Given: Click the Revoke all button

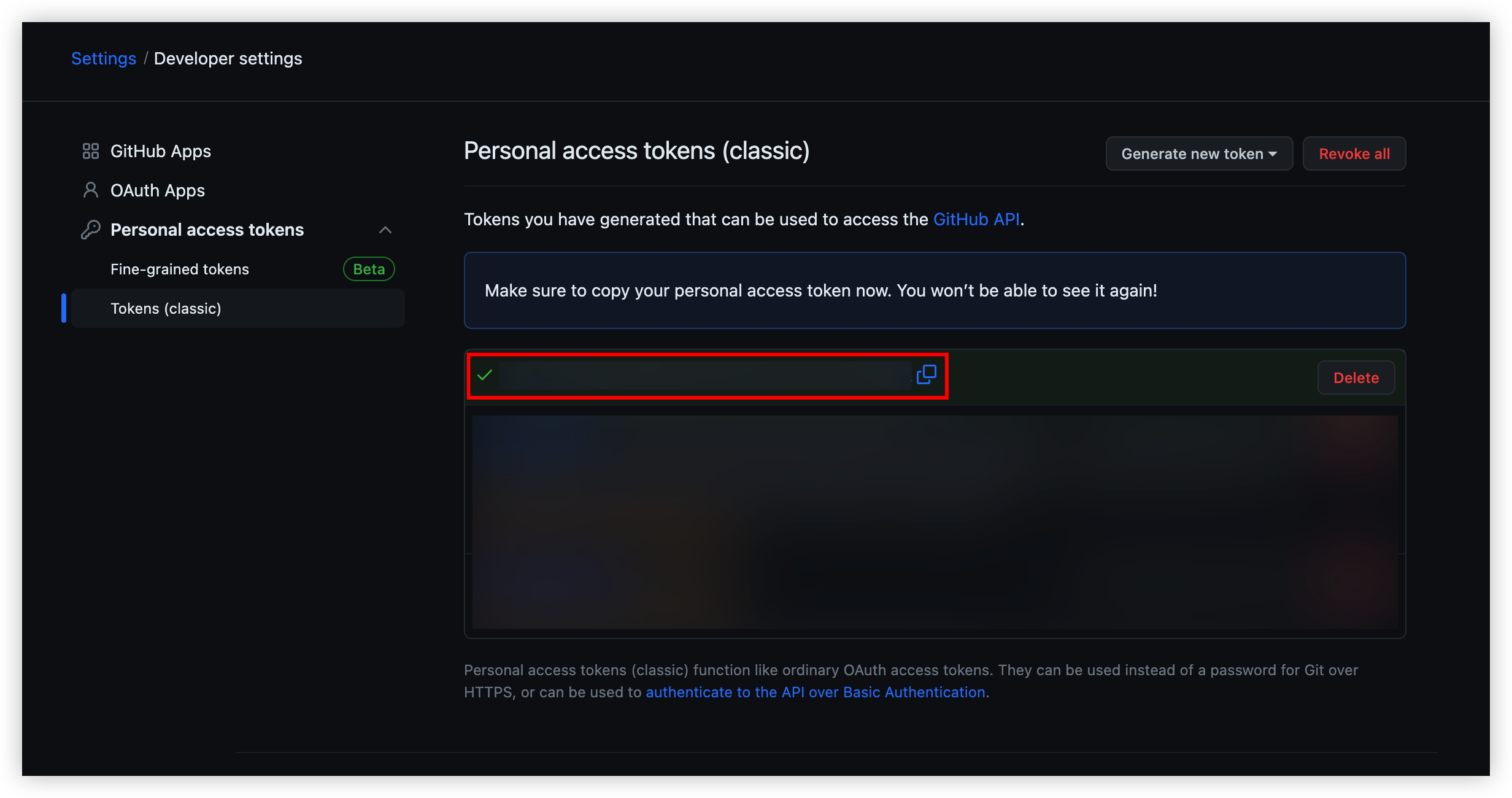Looking at the screenshot, I should (1354, 154).
